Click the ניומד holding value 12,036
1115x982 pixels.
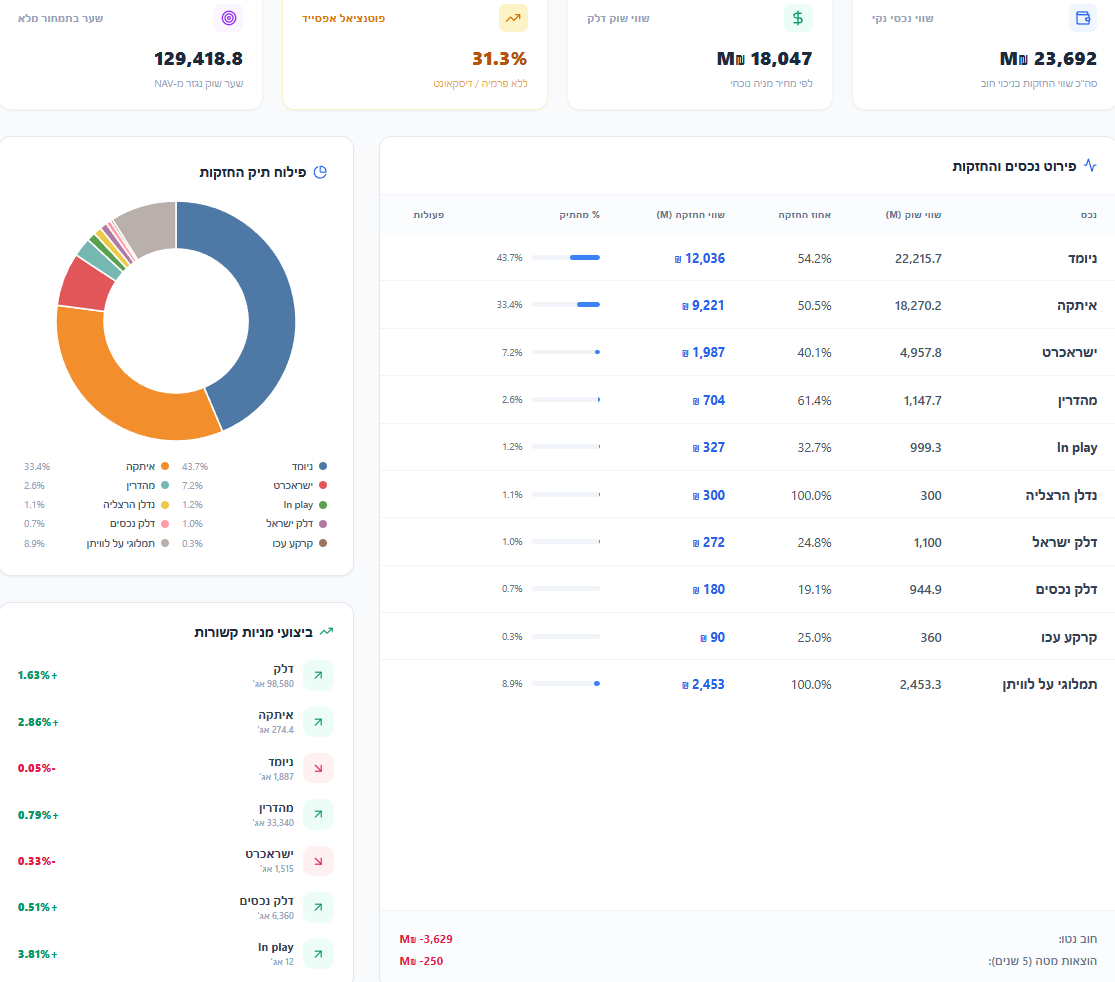(700, 258)
